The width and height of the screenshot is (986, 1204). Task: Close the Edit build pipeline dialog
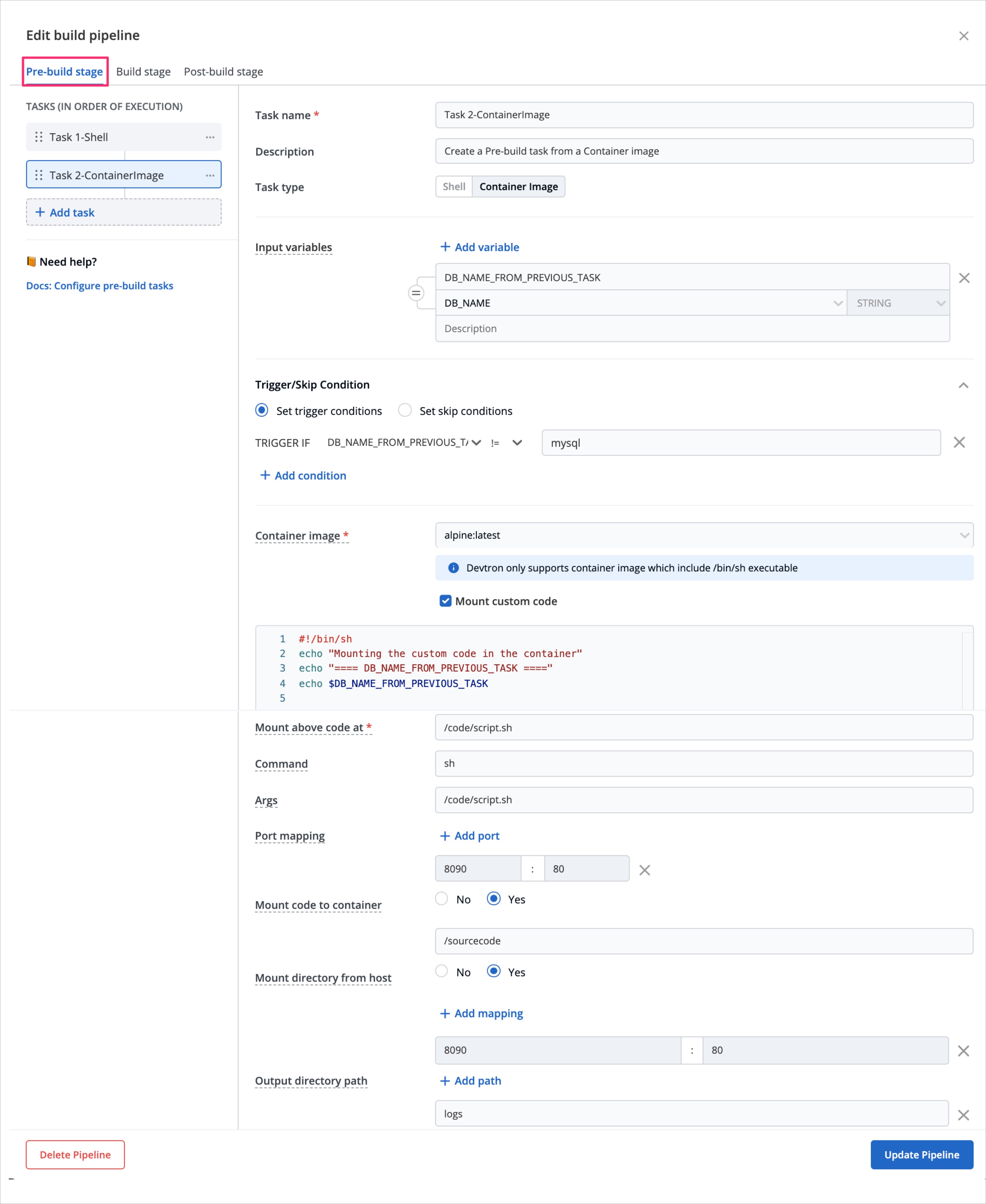pyautogui.click(x=963, y=36)
